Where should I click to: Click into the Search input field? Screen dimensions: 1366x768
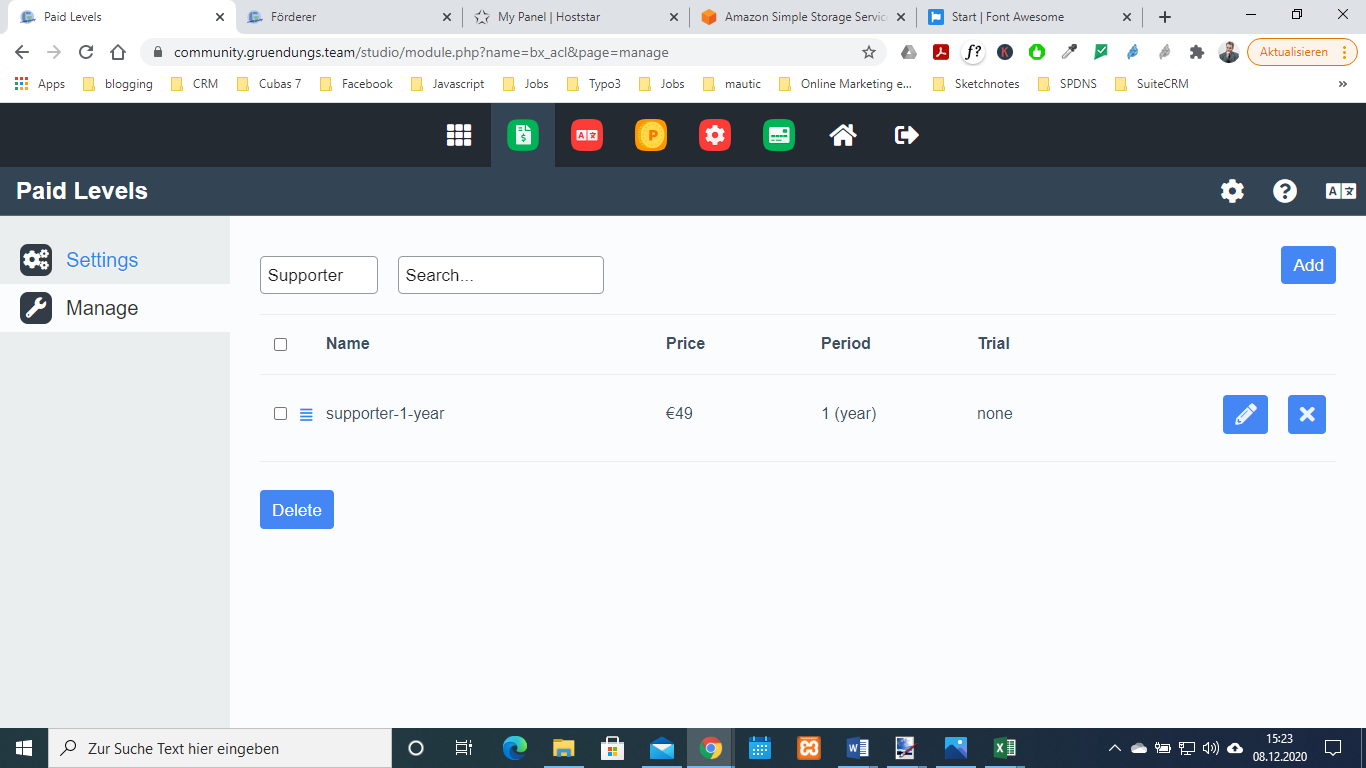(501, 275)
